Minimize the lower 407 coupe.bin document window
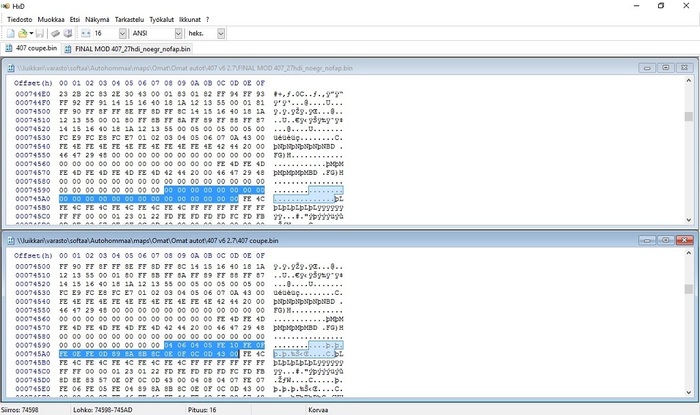The height and width of the screenshot is (415, 700). tap(645, 241)
